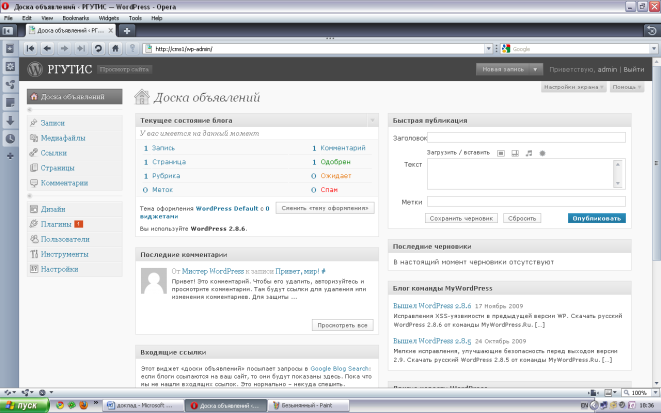Toggle the Opera panels sidebar button
This screenshot has width=661, height=413.
8,31
